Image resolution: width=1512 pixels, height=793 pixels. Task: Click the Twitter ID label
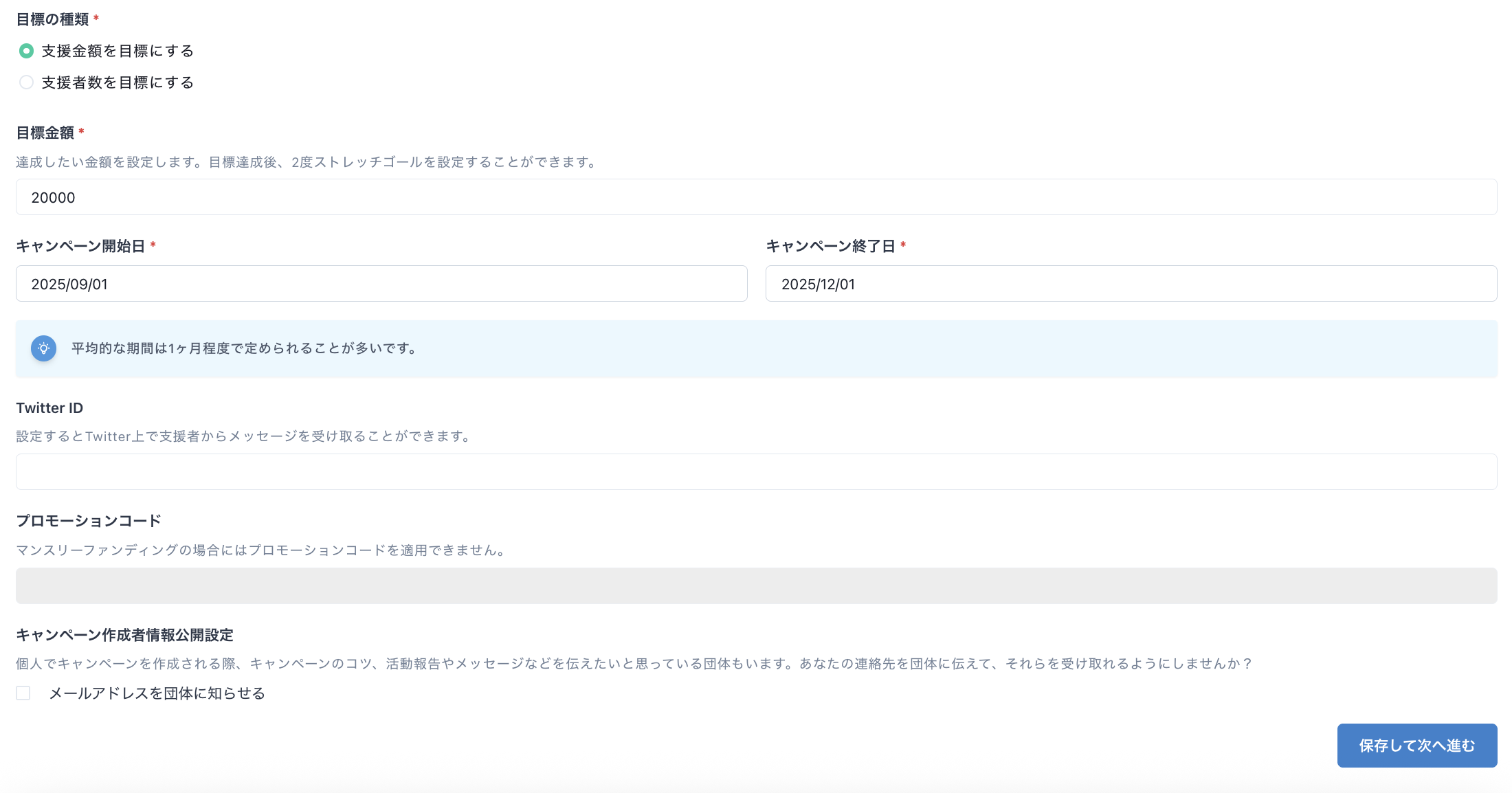point(49,408)
